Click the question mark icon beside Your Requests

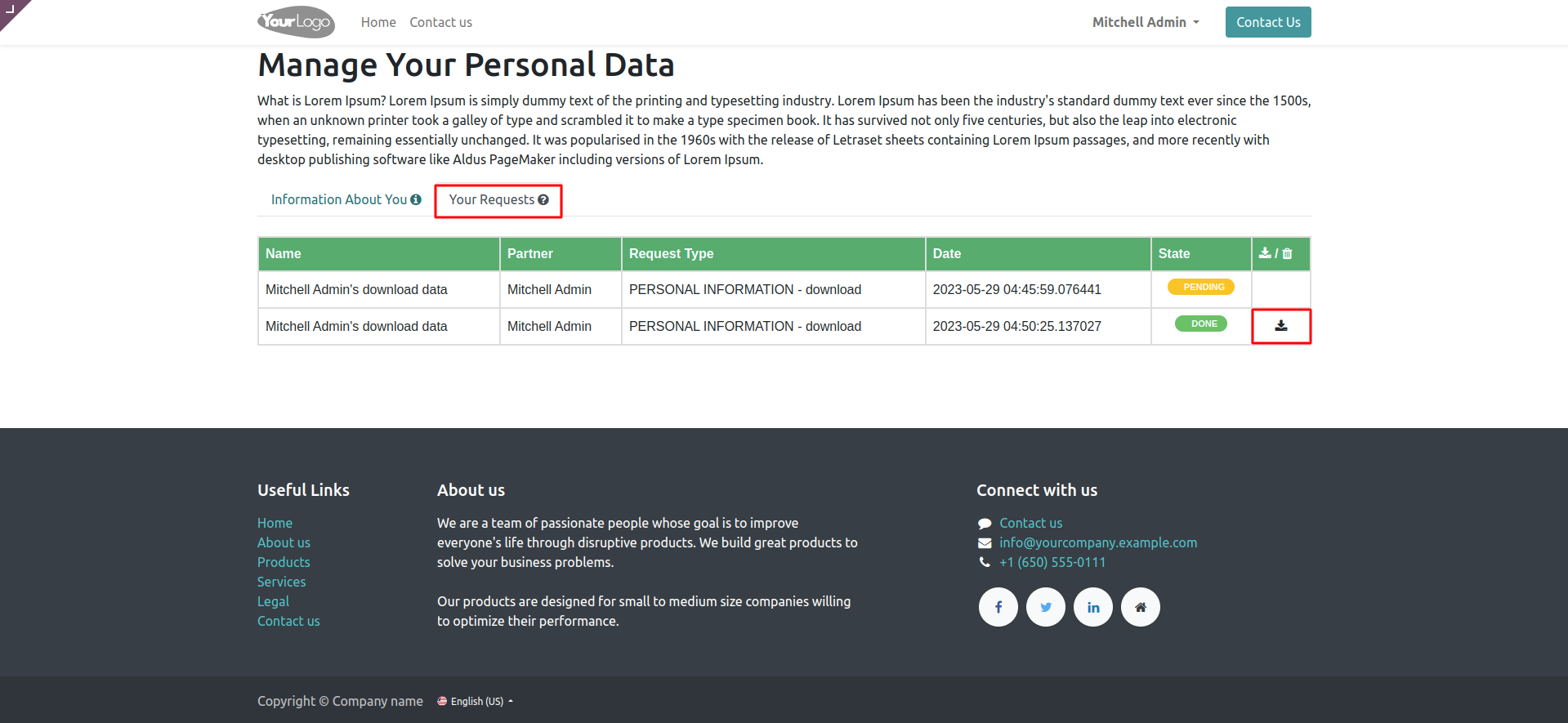tap(543, 199)
